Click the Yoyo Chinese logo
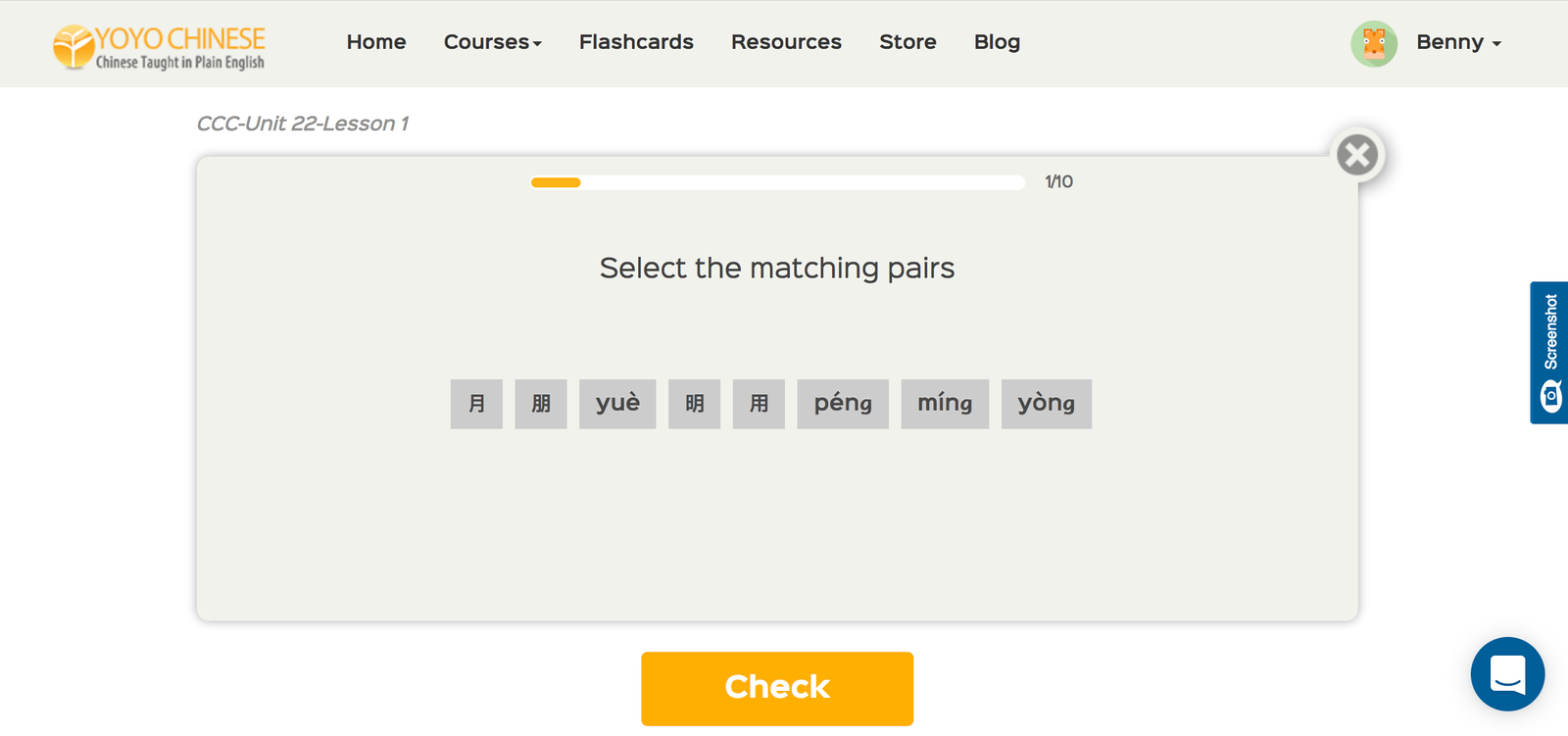 pyautogui.click(x=159, y=46)
